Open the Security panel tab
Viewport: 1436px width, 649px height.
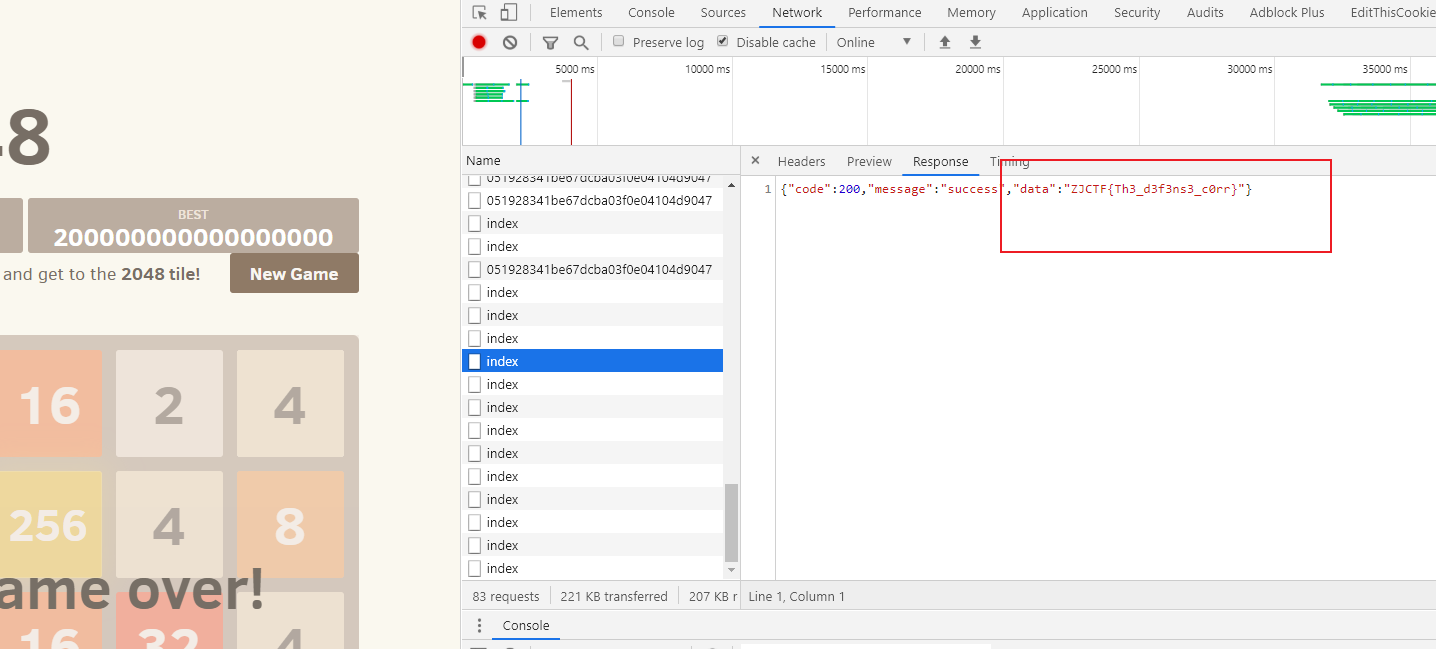pyautogui.click(x=1137, y=13)
